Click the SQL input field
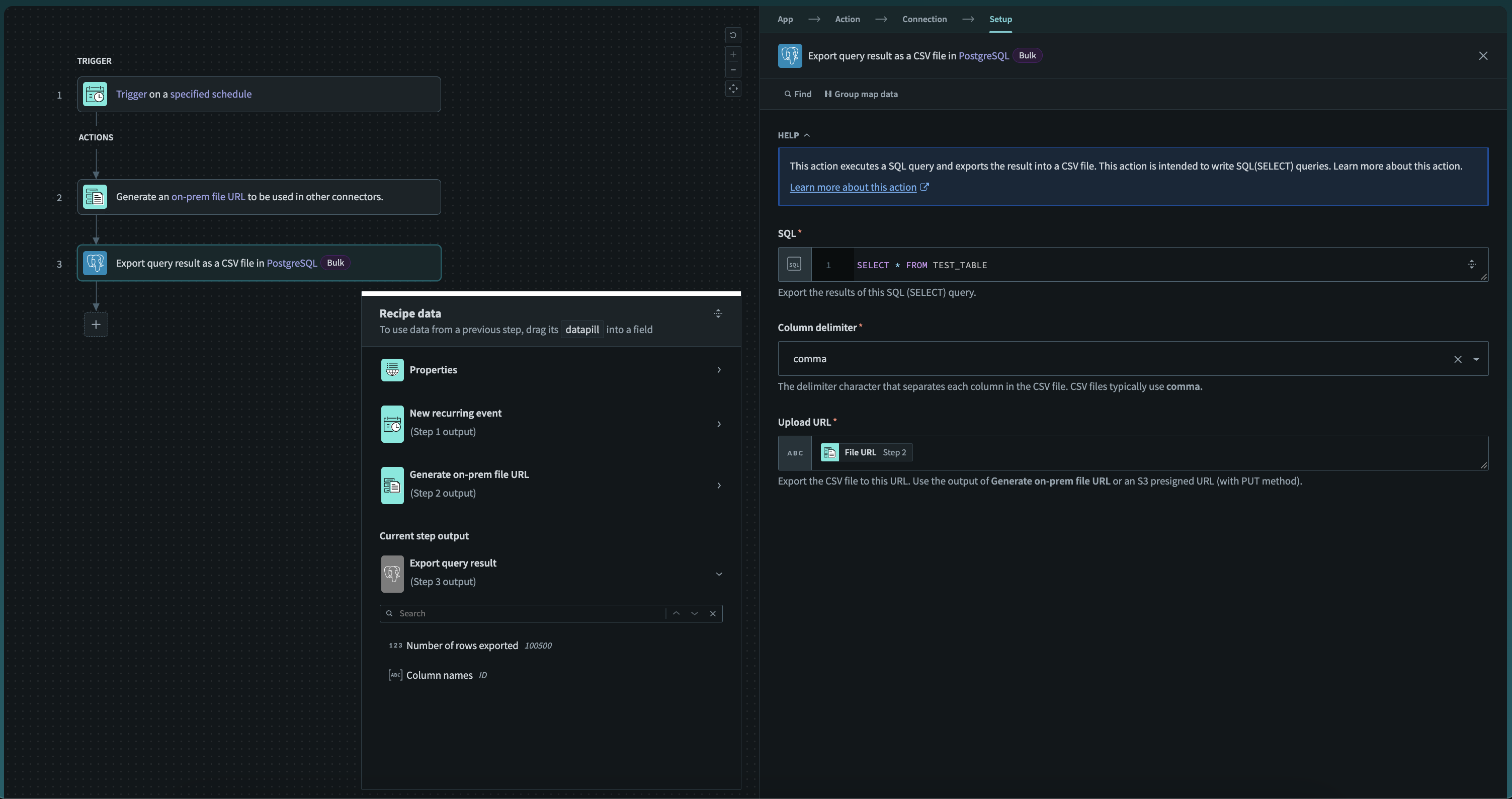The width and height of the screenshot is (1512, 799). pos(1150,264)
